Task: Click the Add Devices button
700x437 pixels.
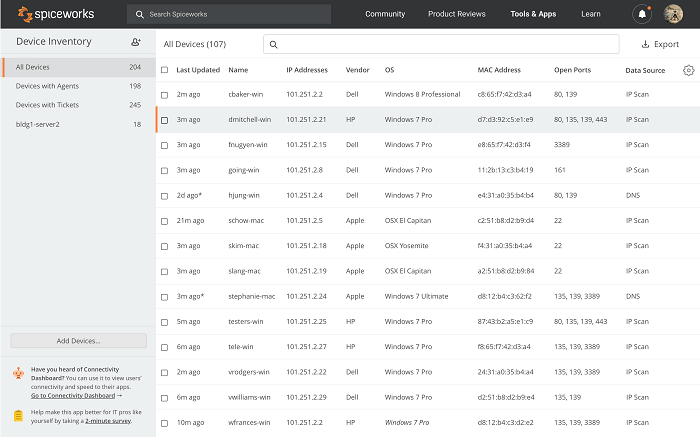Action: coord(79,341)
